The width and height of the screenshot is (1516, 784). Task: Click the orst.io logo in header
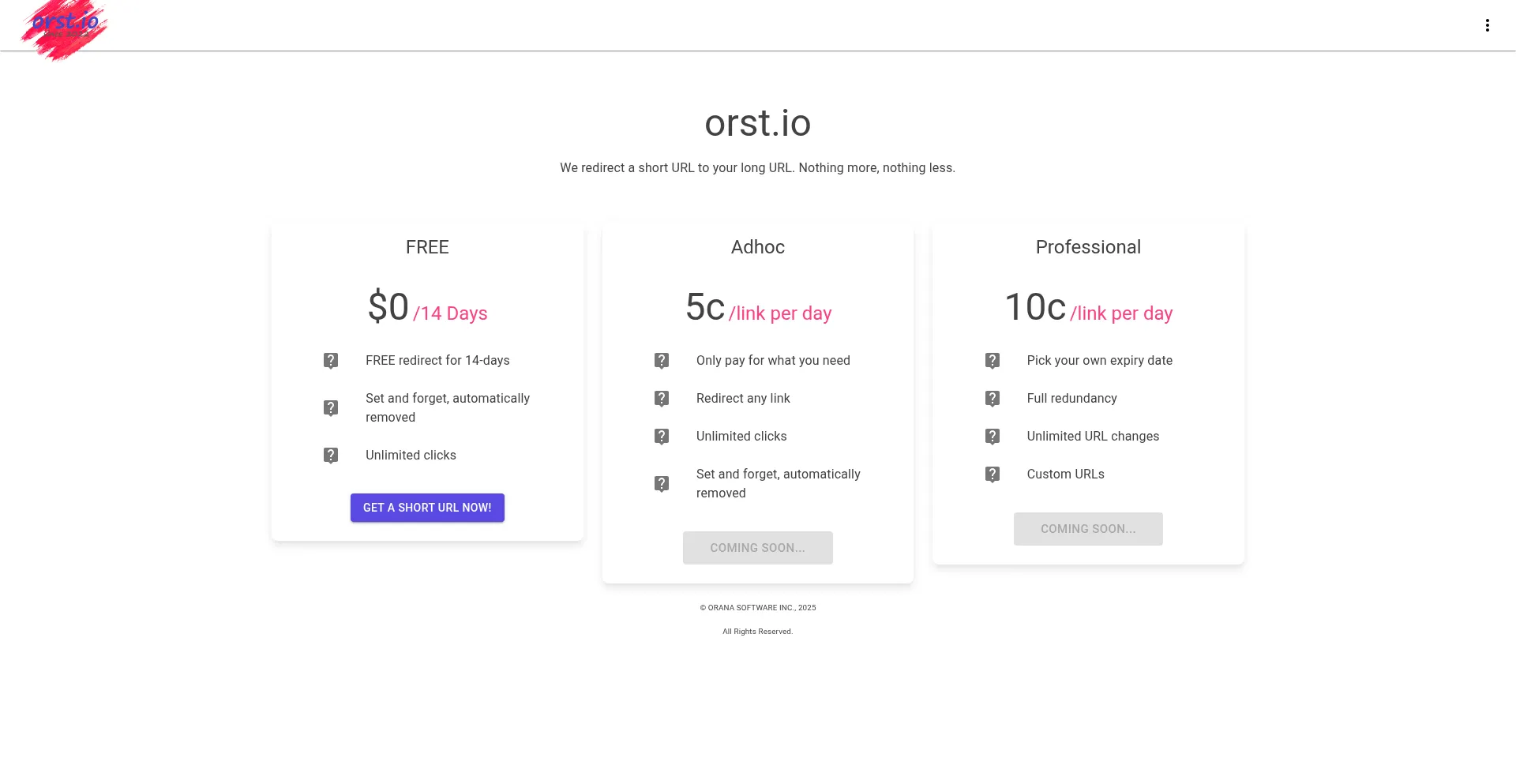point(65,27)
